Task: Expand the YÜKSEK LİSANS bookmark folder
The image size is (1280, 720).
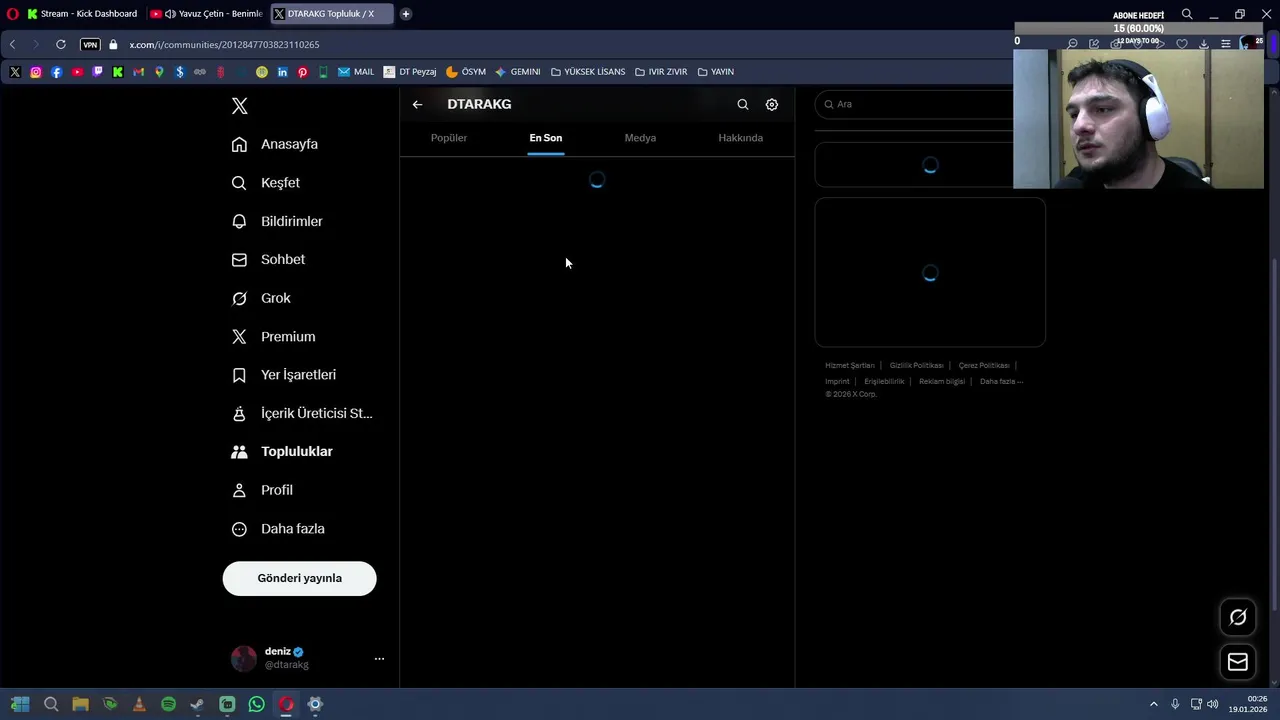Action: pyautogui.click(x=588, y=72)
